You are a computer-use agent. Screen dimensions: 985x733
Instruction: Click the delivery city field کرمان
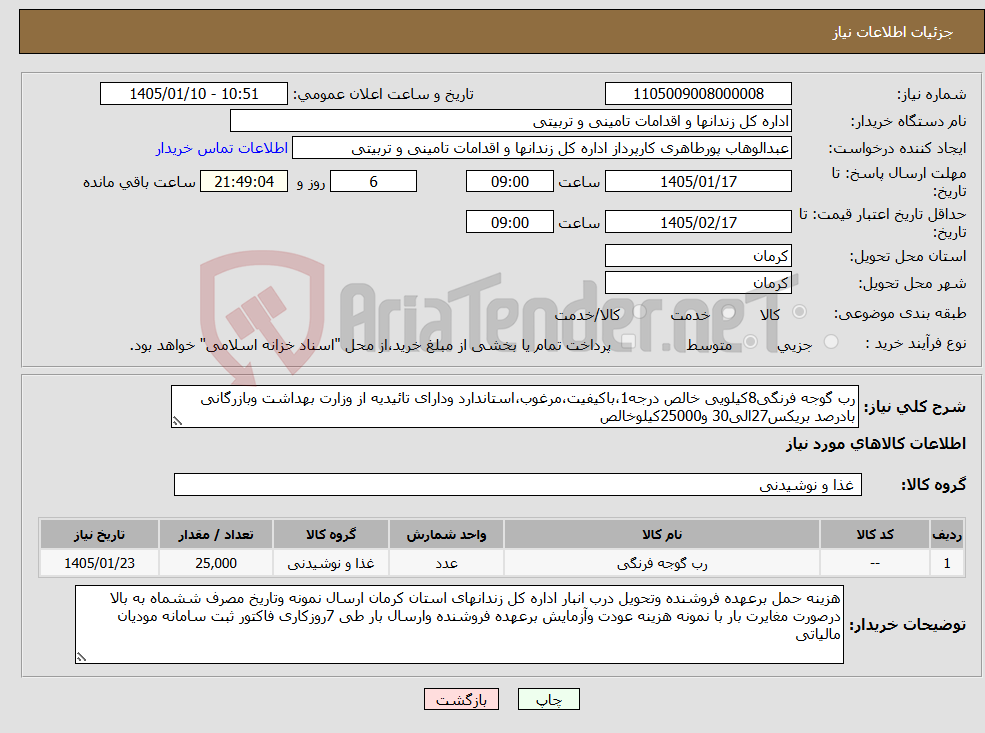click(698, 283)
